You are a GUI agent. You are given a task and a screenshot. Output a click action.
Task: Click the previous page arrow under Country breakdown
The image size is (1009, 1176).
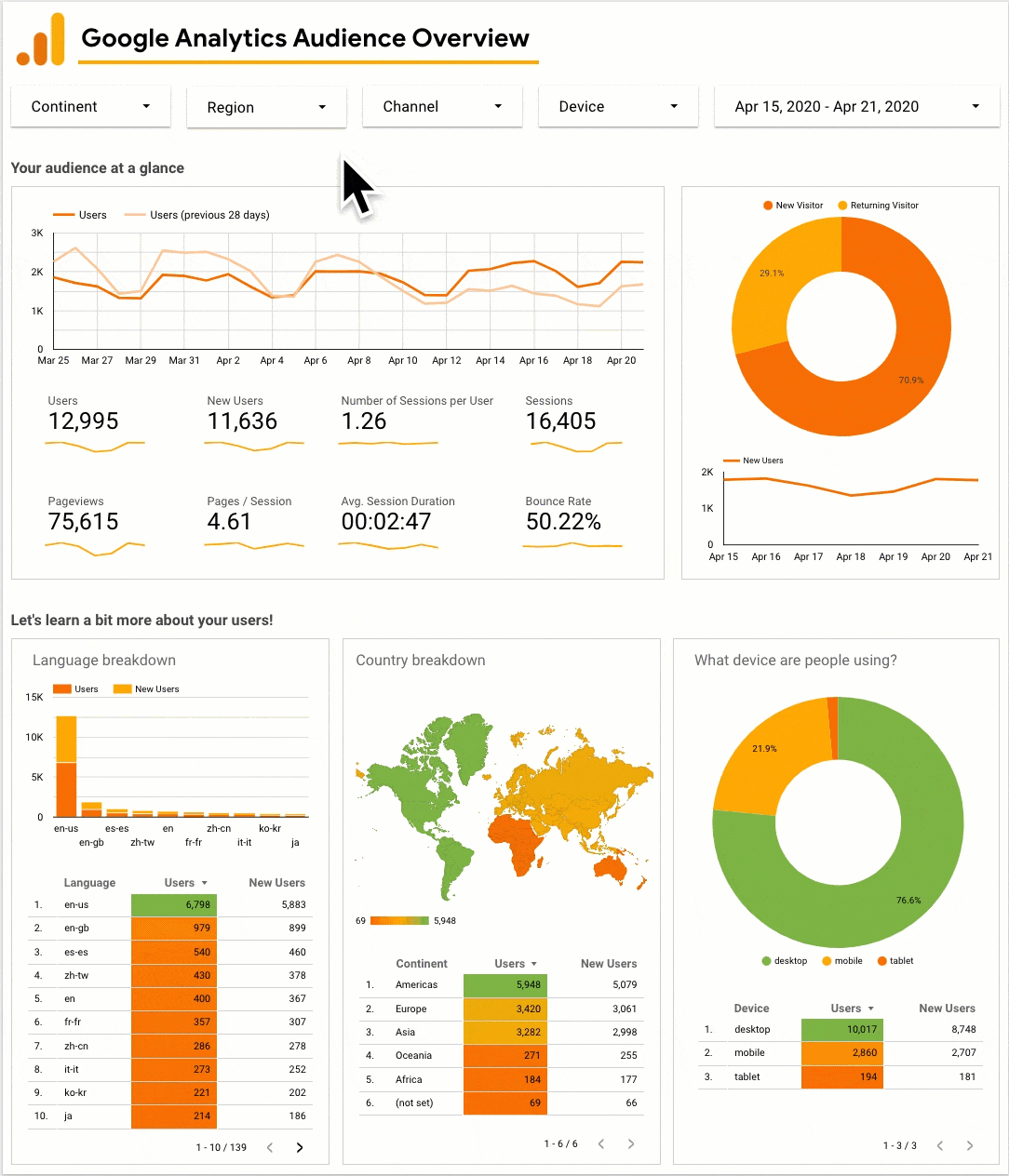tap(600, 1143)
